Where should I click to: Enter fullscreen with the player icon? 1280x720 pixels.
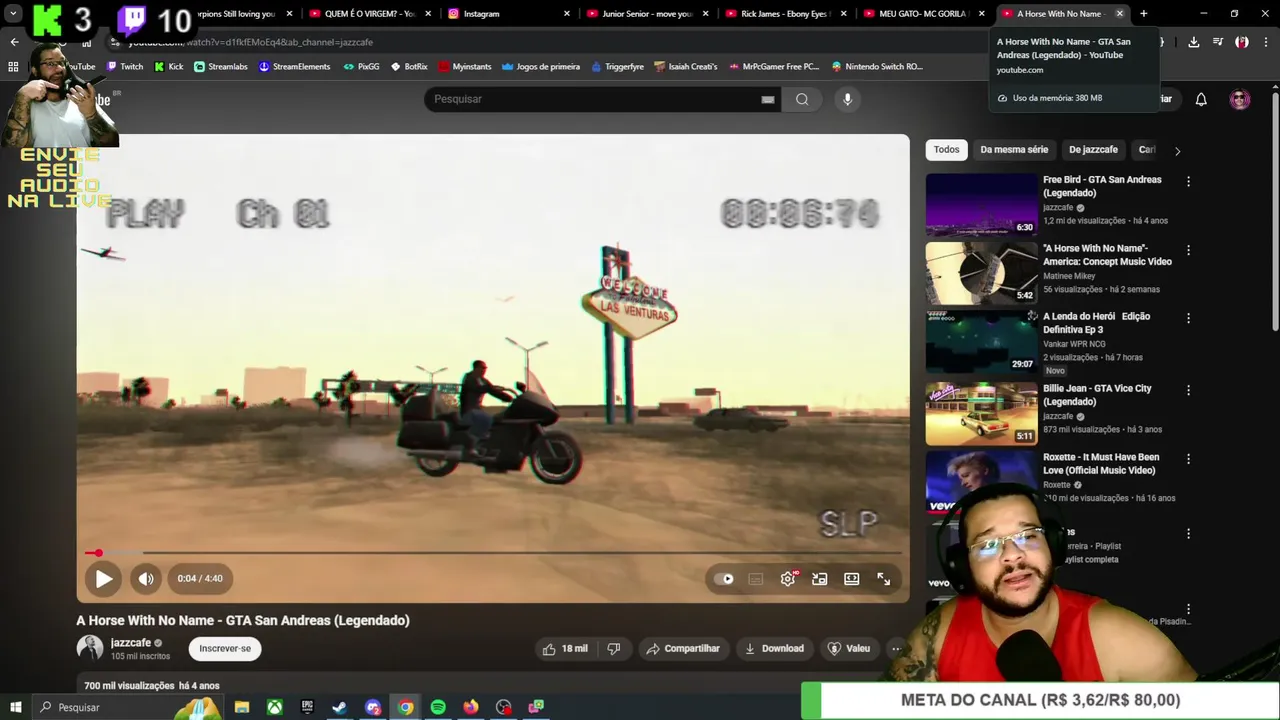[884, 579]
